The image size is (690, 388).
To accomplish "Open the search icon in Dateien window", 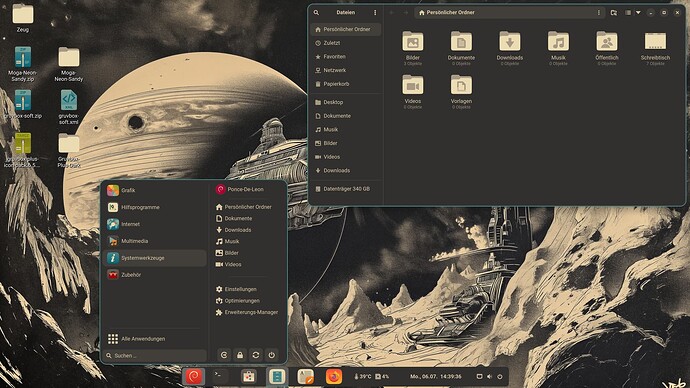I will pos(316,13).
